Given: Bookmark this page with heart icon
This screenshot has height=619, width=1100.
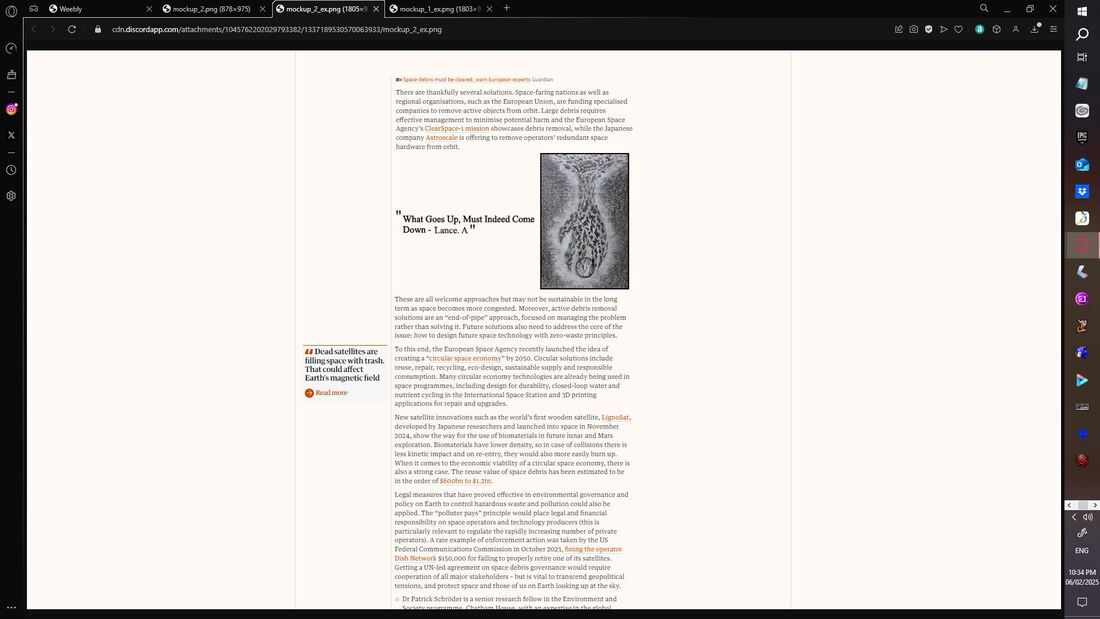Looking at the screenshot, I should pyautogui.click(x=958, y=29).
